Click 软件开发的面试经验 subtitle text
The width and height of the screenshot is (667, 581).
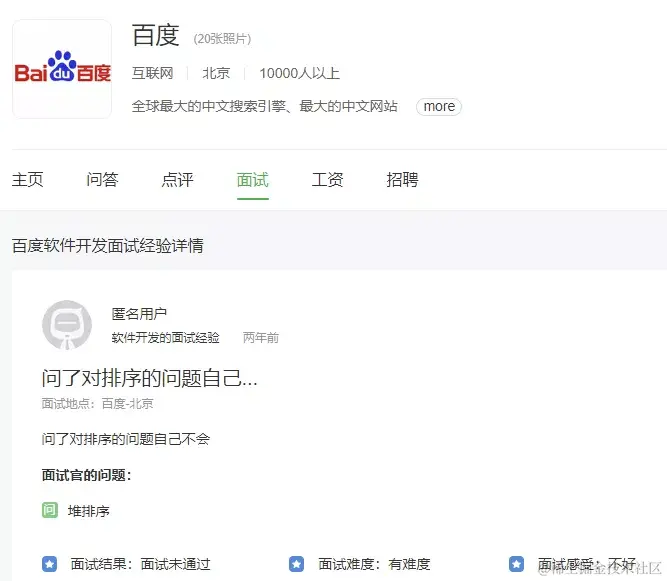165,338
